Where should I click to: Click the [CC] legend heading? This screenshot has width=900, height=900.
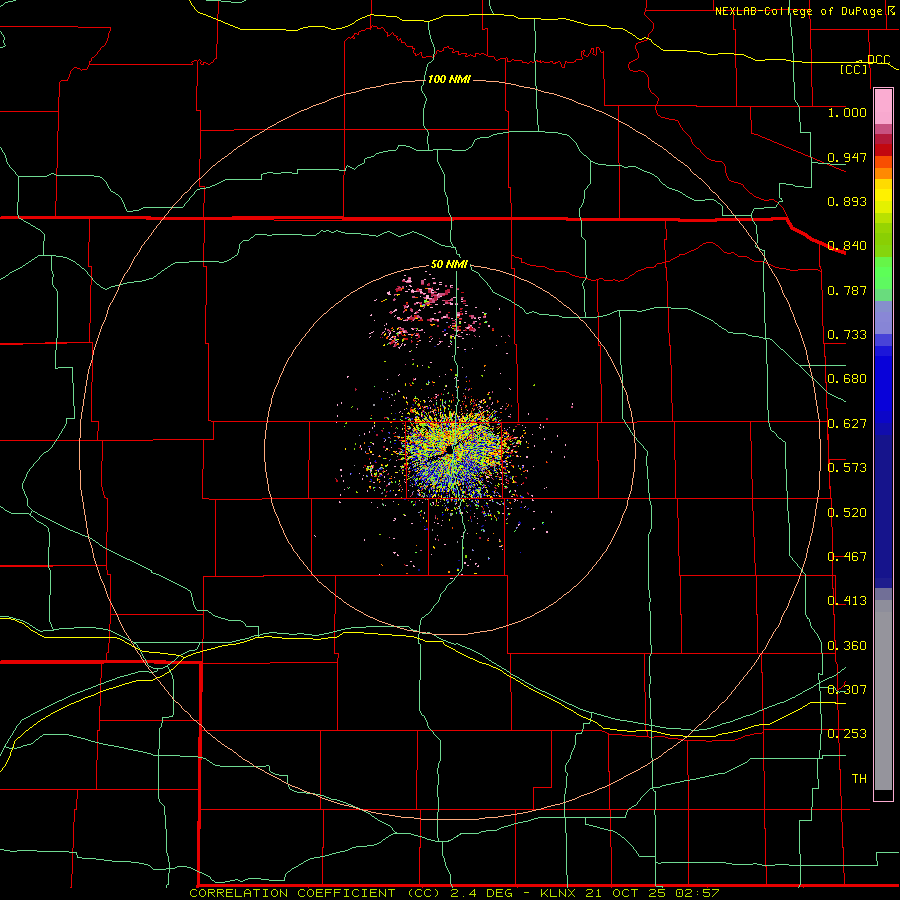854,69
